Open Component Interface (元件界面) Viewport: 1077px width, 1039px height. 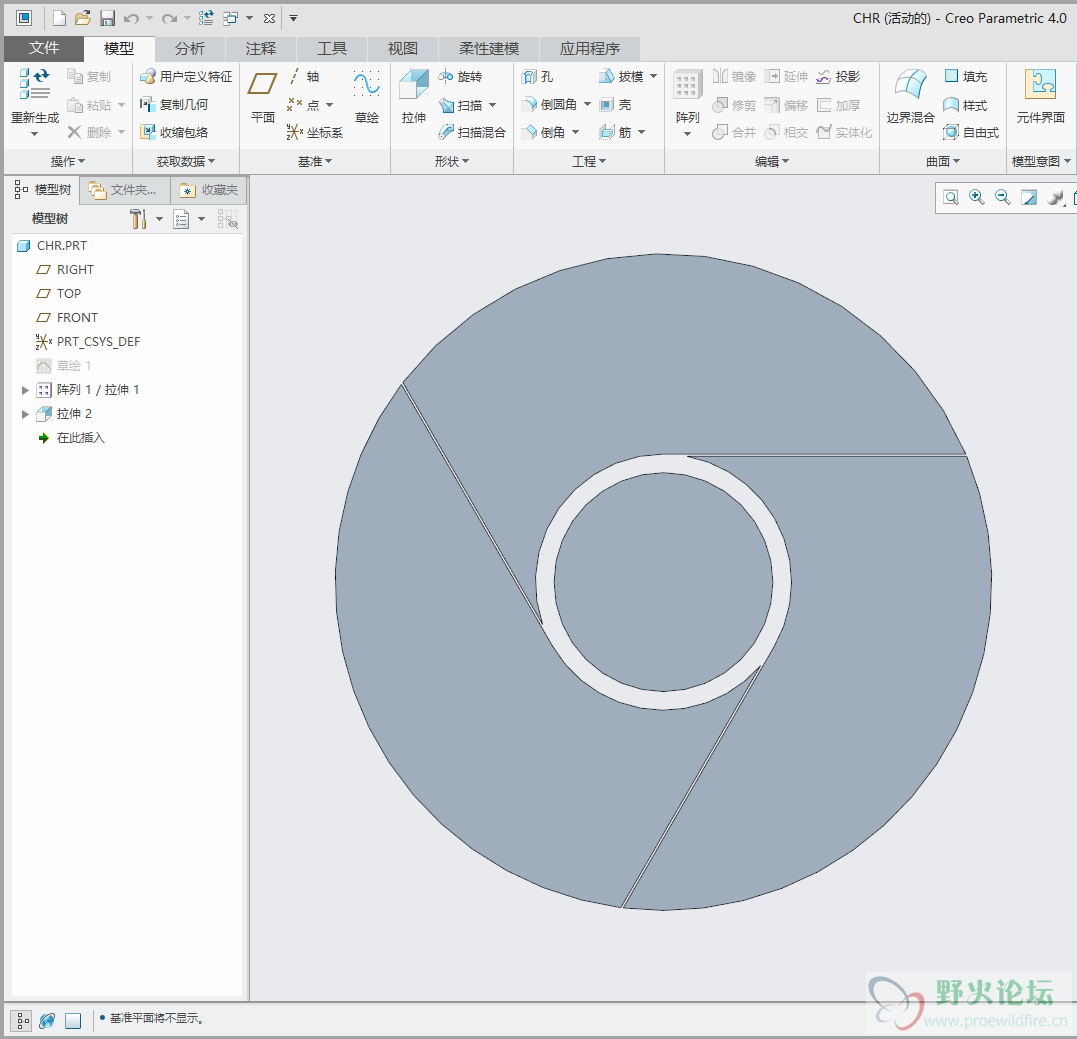[x=1041, y=96]
